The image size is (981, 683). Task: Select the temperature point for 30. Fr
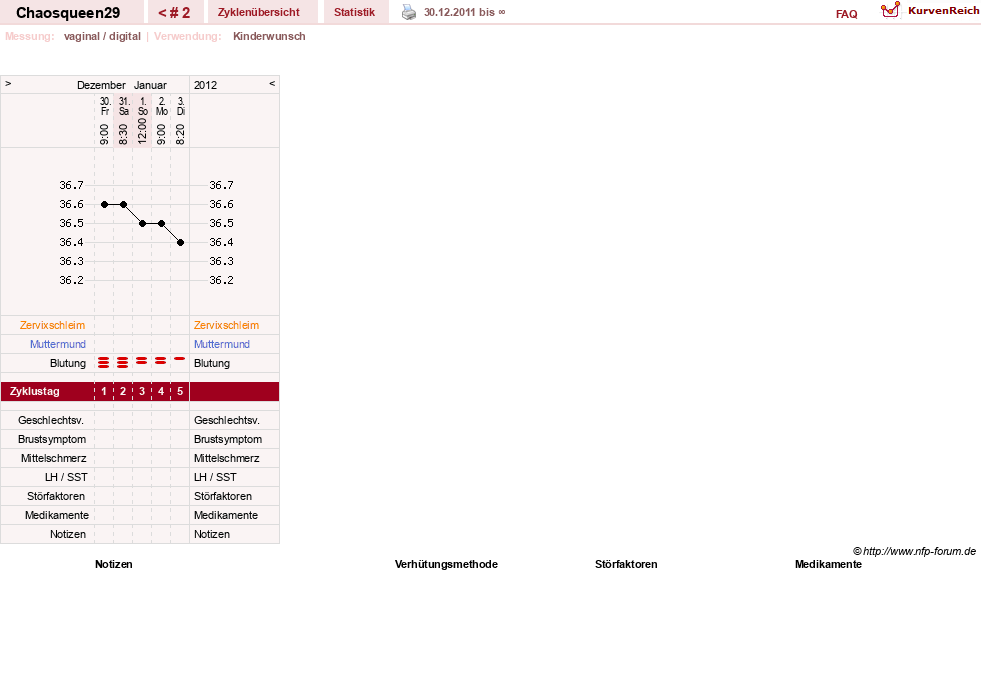pyautogui.click(x=104, y=205)
